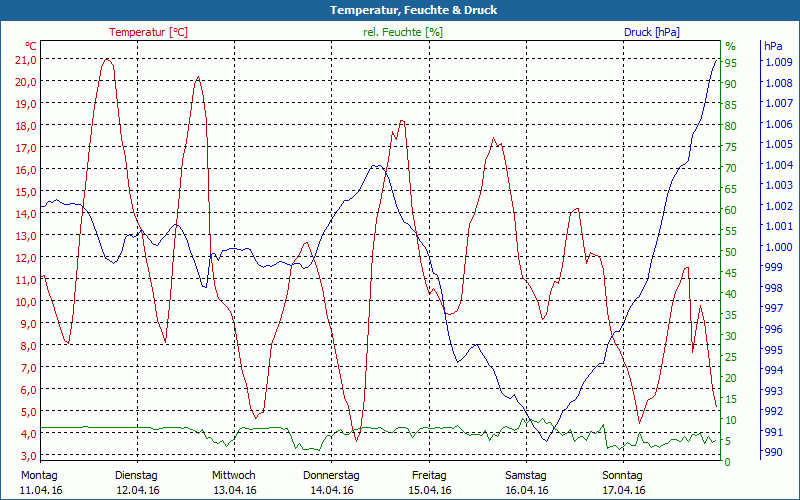
Task: Click the "21,0" temperature axis value
Action: coord(26,59)
